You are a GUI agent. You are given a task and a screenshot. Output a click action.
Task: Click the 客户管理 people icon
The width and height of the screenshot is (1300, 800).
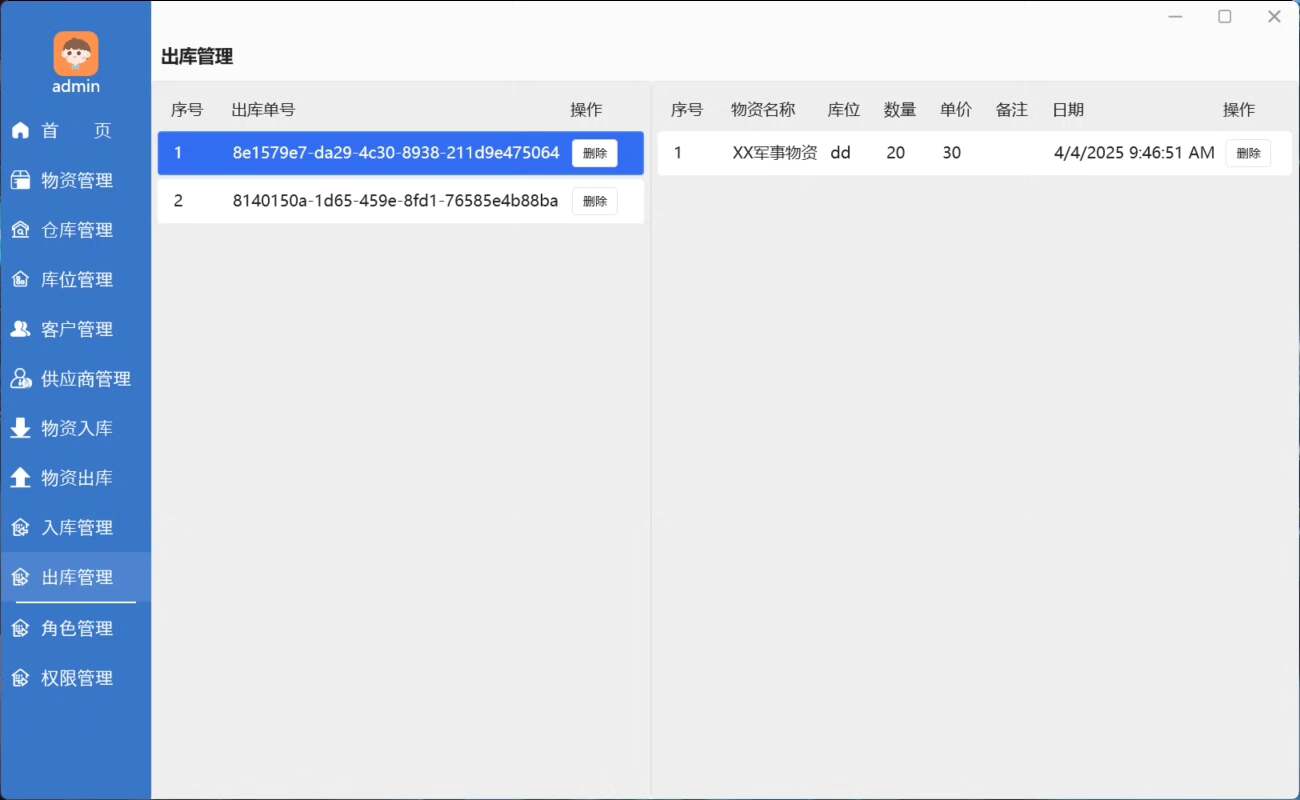point(20,329)
